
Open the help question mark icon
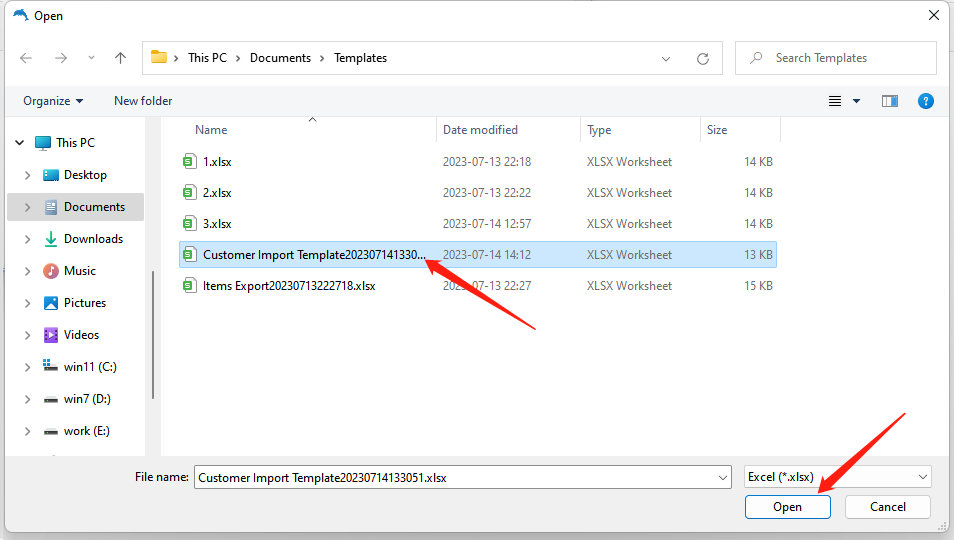click(x=926, y=101)
